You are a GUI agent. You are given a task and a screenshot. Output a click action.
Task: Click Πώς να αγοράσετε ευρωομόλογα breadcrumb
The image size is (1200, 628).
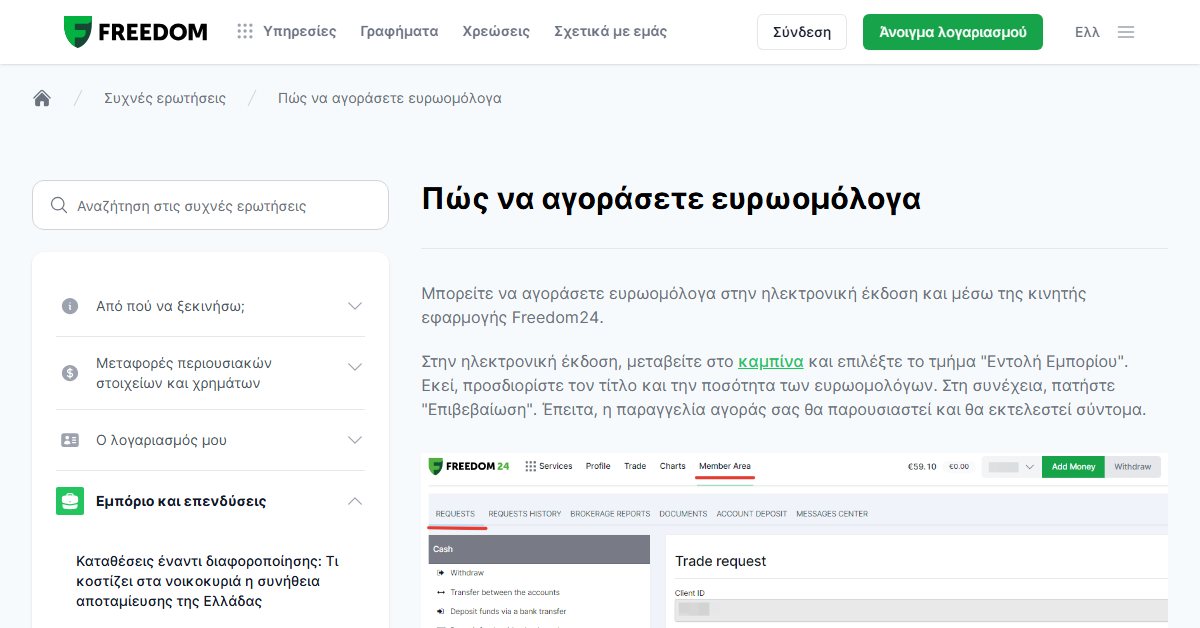[x=390, y=98]
